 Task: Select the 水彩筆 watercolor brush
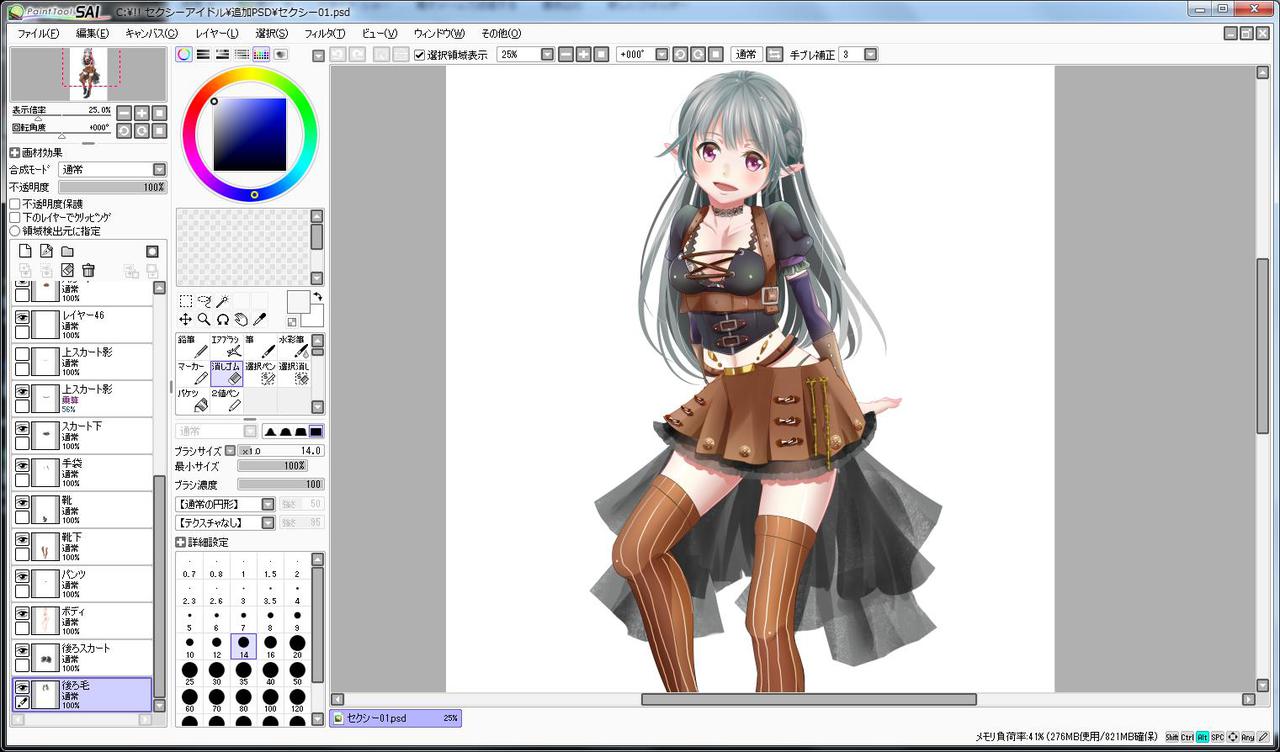[294, 346]
